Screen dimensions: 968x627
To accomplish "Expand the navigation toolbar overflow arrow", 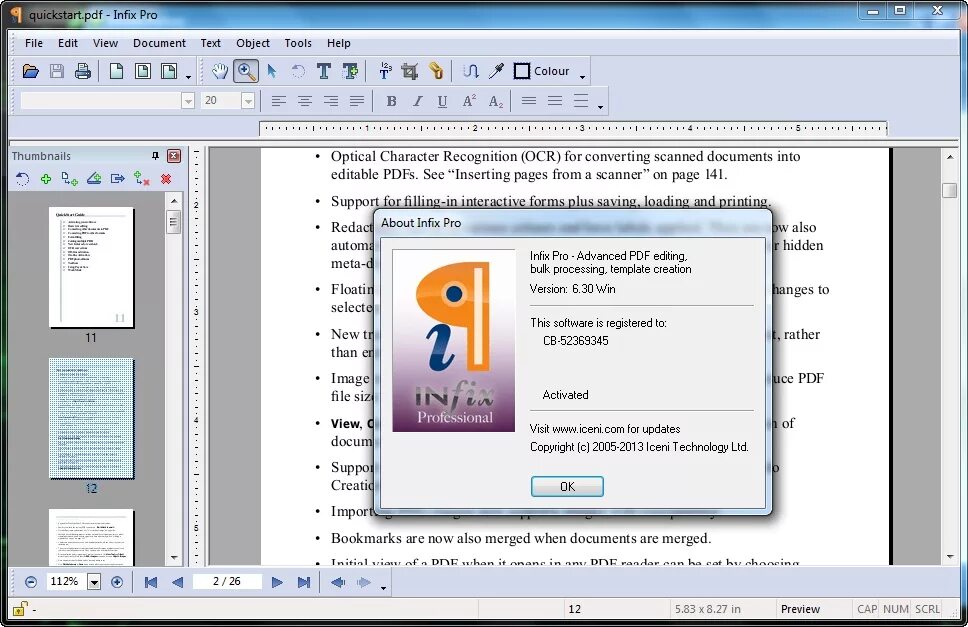I will (x=383, y=588).
